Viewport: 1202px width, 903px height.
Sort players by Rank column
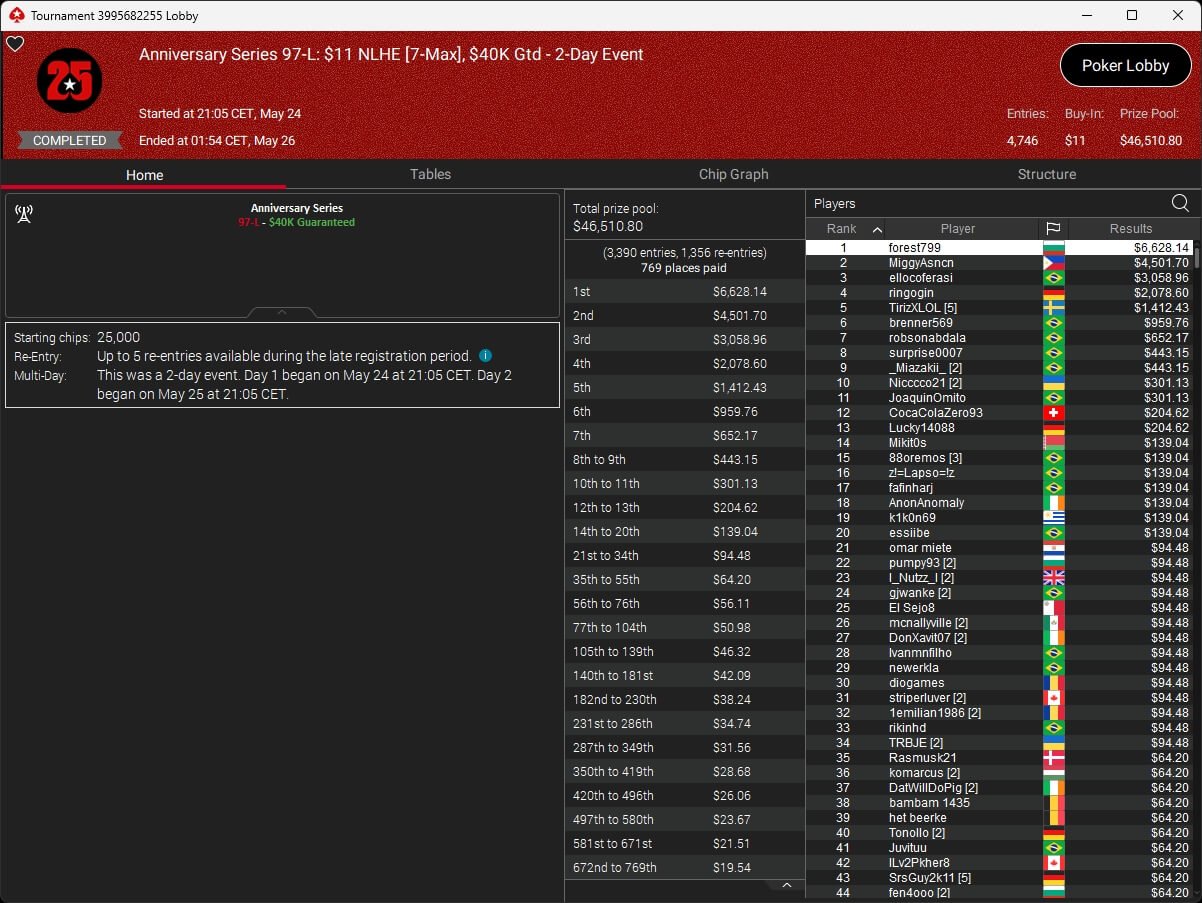846,229
